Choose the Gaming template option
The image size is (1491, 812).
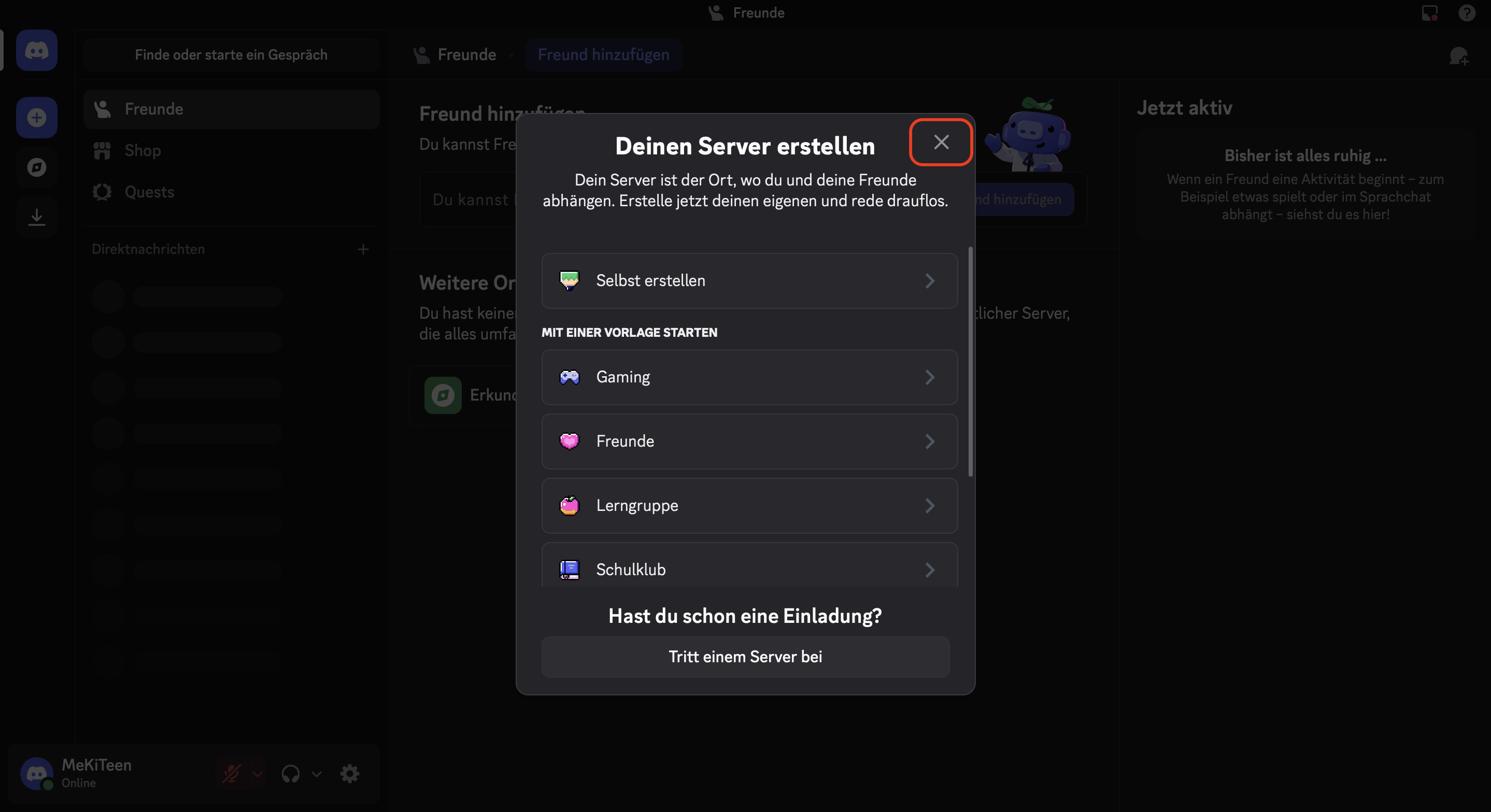[x=749, y=377]
